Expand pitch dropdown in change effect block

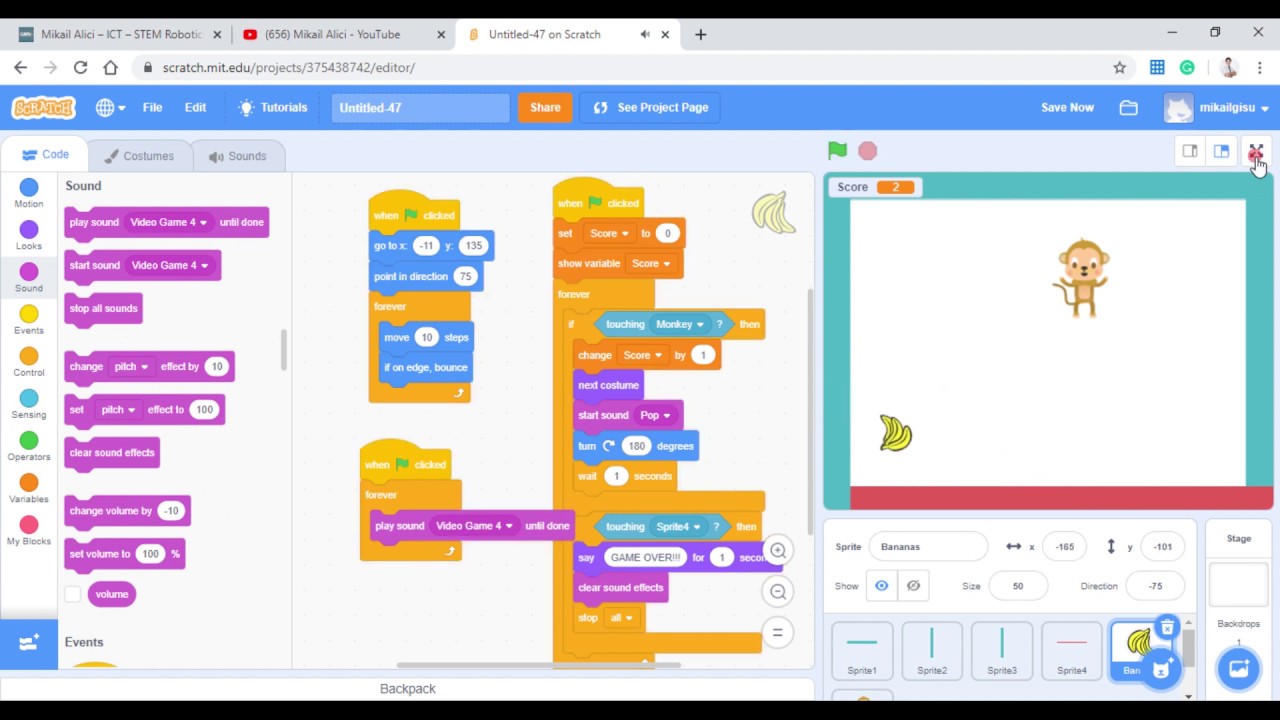(131, 366)
